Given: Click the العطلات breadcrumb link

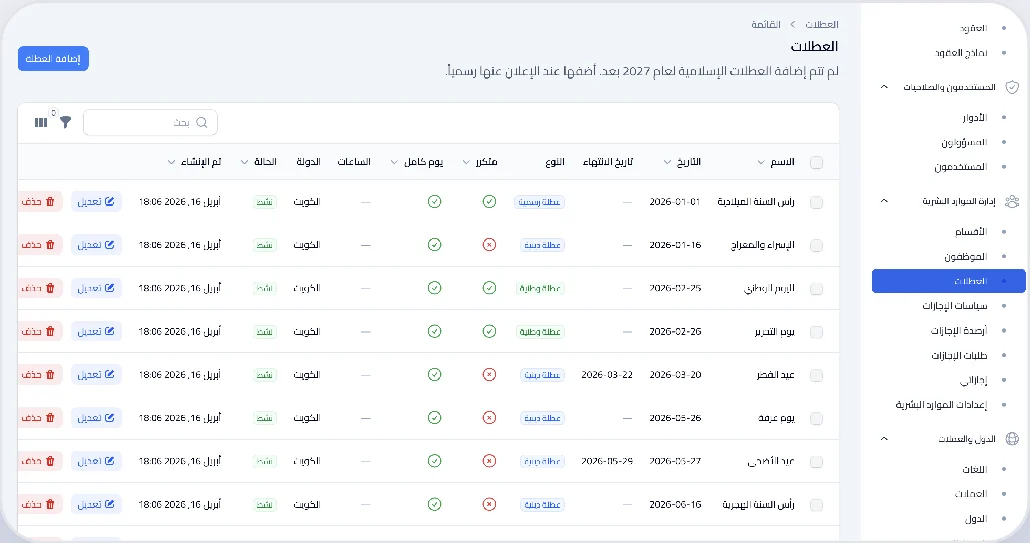Looking at the screenshot, I should click(822, 24).
